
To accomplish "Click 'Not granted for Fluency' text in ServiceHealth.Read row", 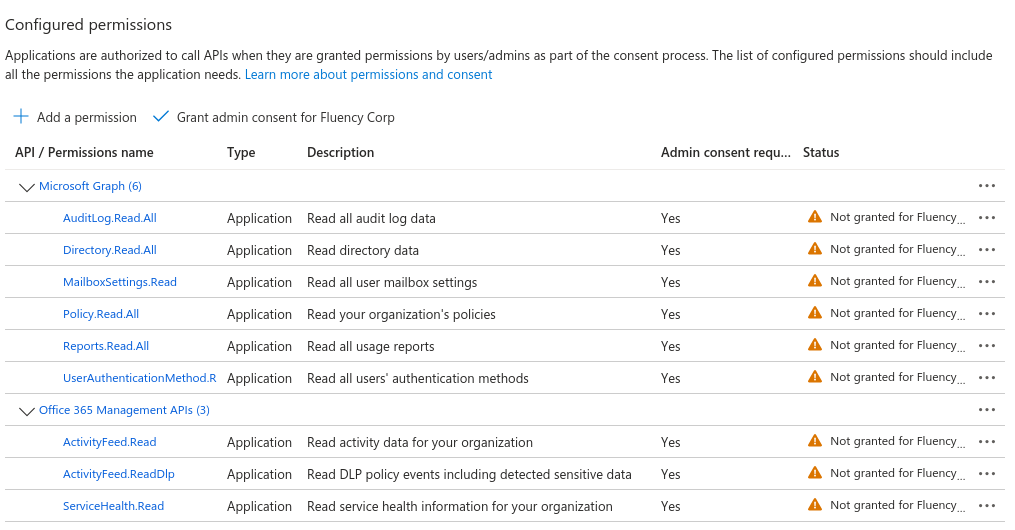I will [x=897, y=505].
